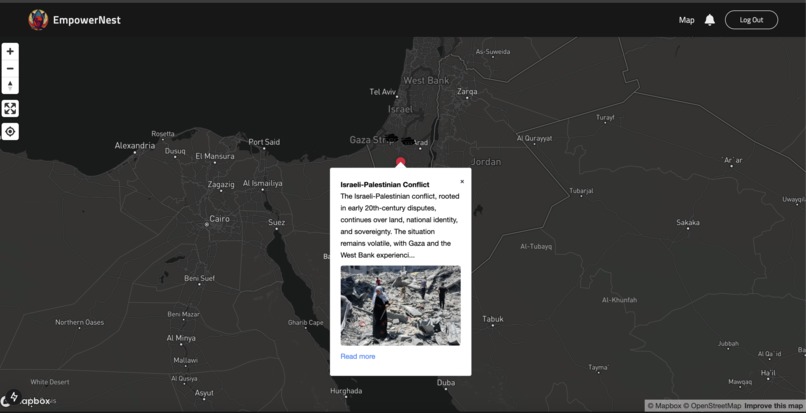Click the Alexandria city label
The image size is (806, 413).
click(x=135, y=146)
